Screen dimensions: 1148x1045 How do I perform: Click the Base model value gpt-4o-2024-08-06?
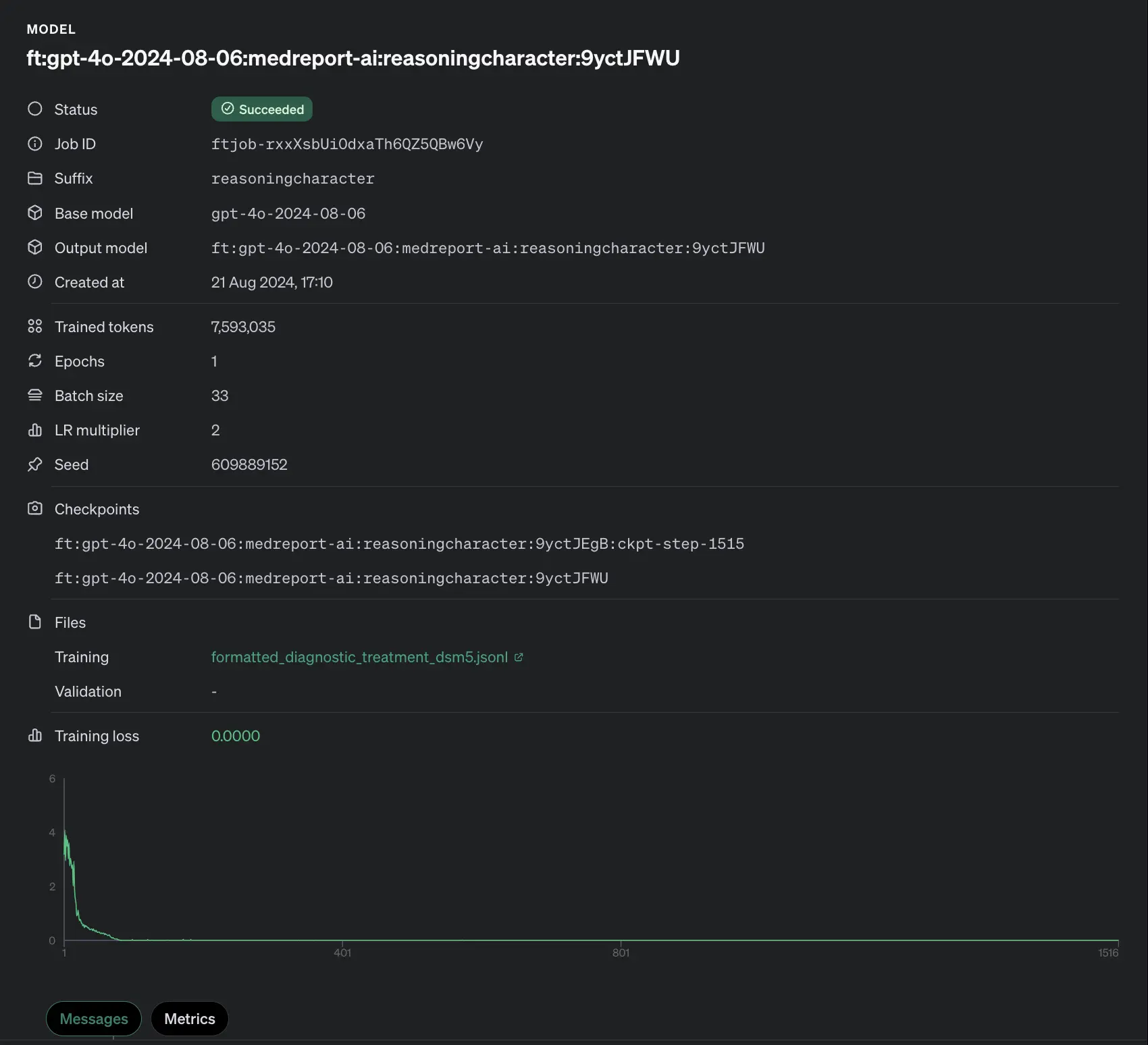pyautogui.click(x=288, y=213)
